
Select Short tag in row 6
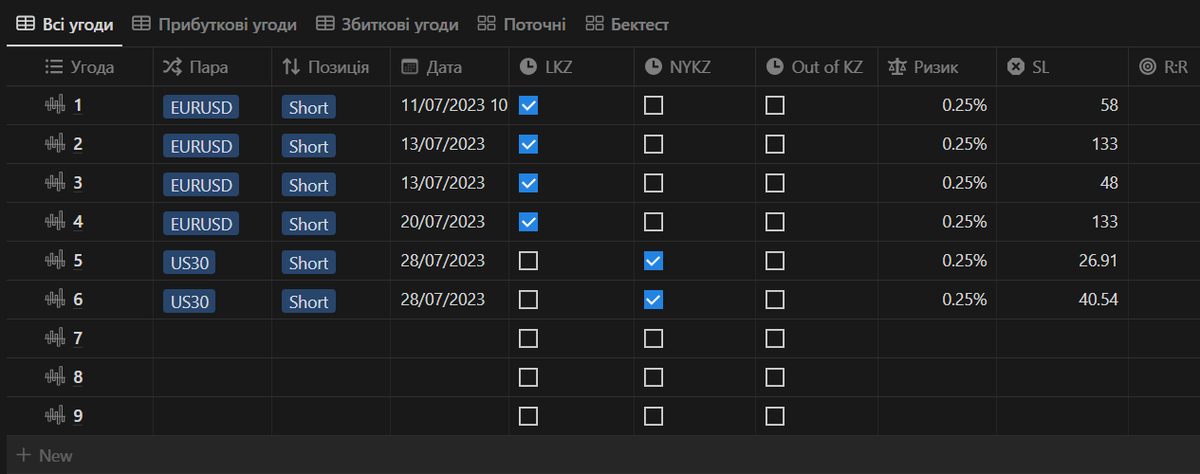(308, 302)
